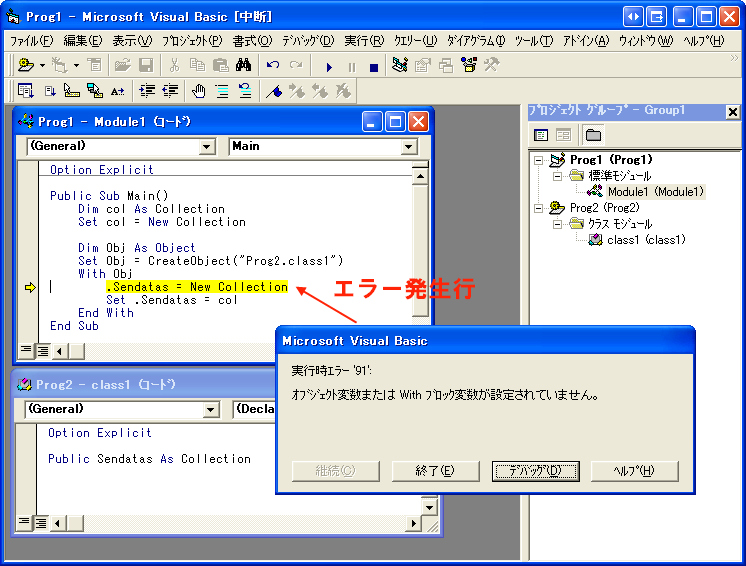Image resolution: width=746 pixels, height=566 pixels.
Task: Switch class1 window to Full Module View
Action: click(41, 523)
